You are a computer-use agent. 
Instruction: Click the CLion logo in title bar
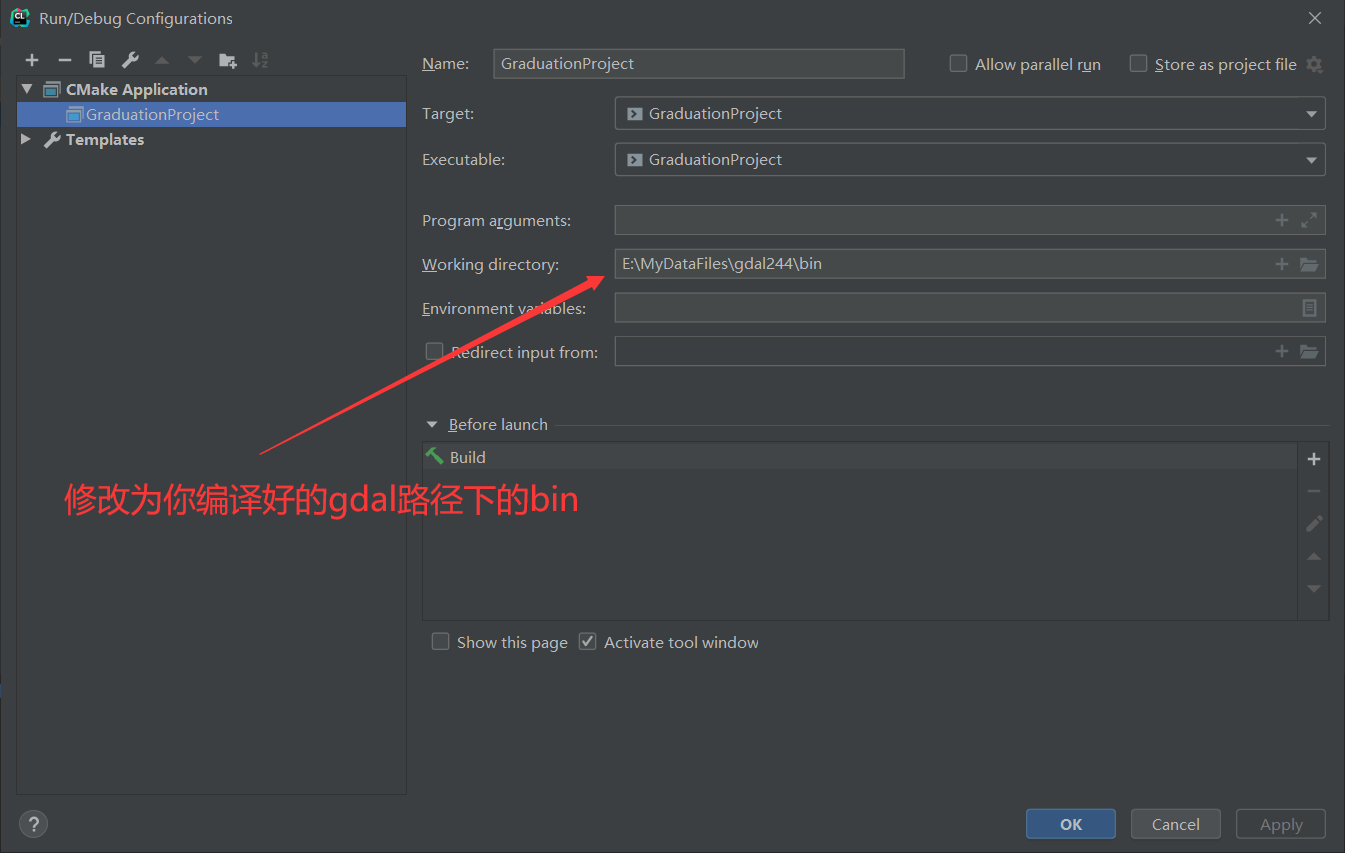click(19, 17)
